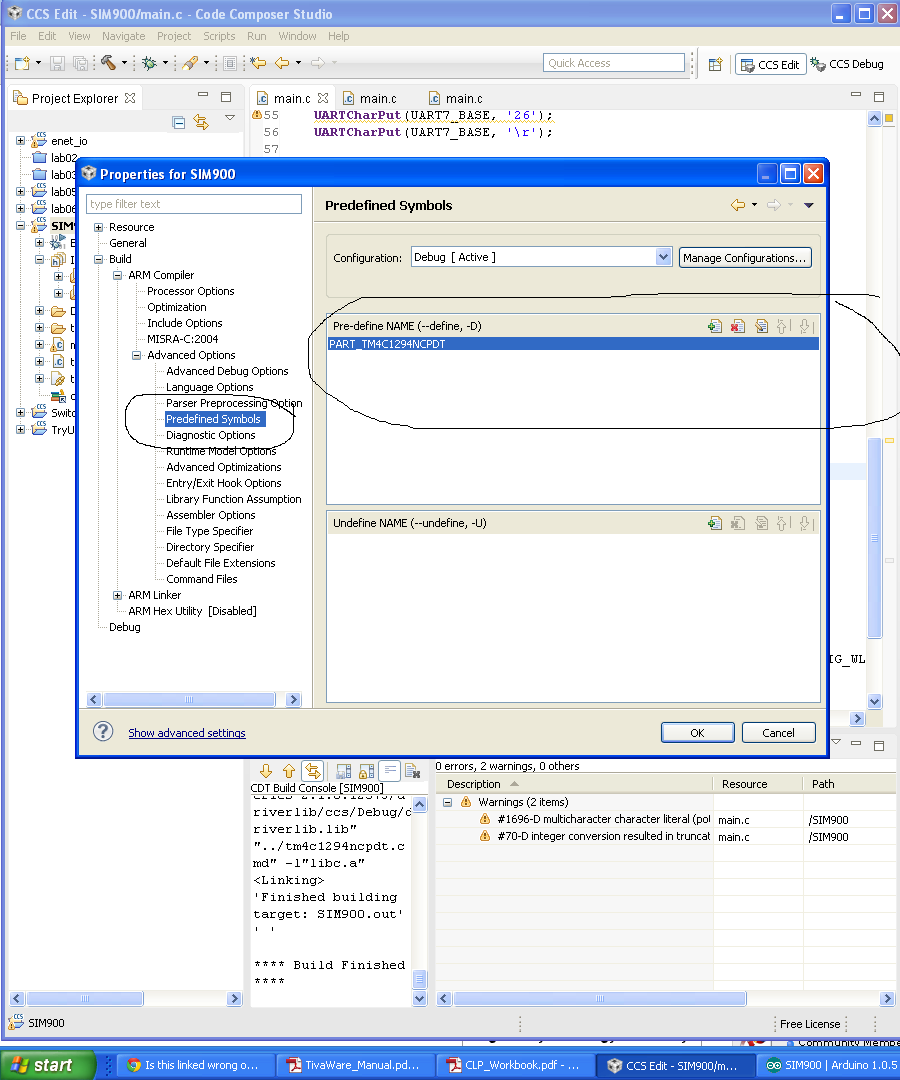Open the Configuration dropdown showing Debug Active
The width and height of the screenshot is (900, 1080).
(x=662, y=256)
